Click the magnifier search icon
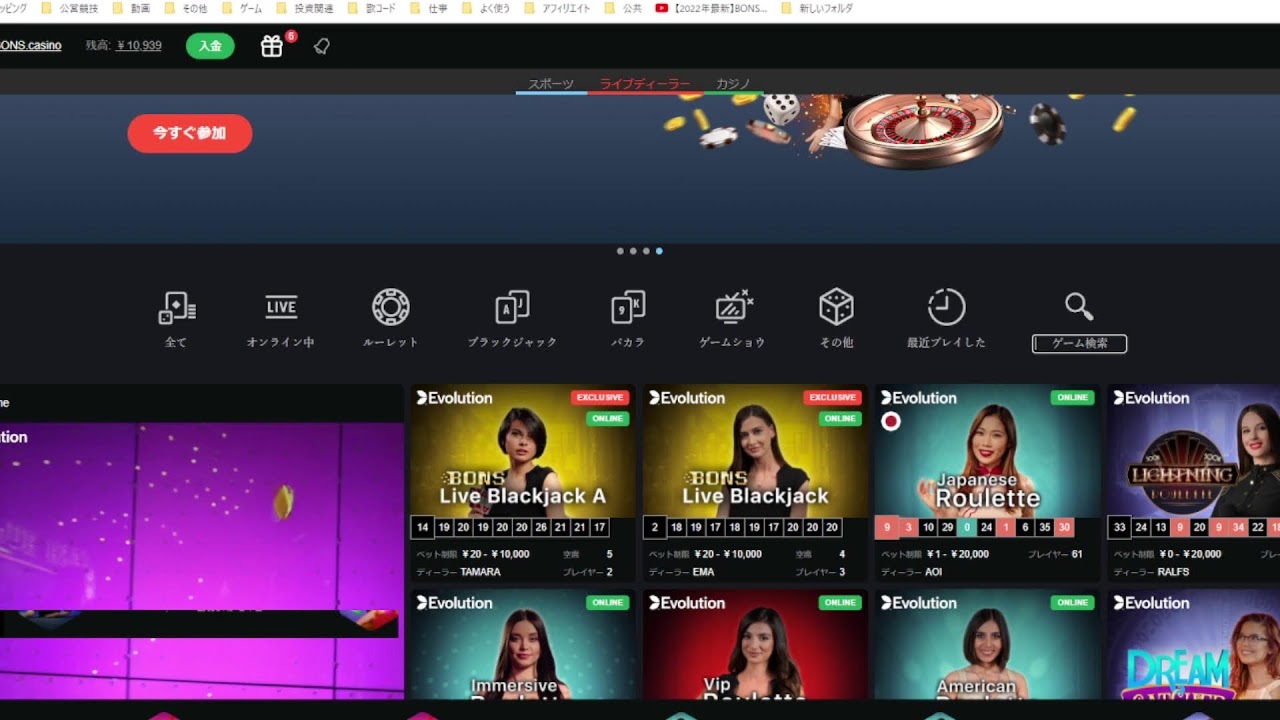Viewport: 1280px width, 720px height. click(1079, 307)
